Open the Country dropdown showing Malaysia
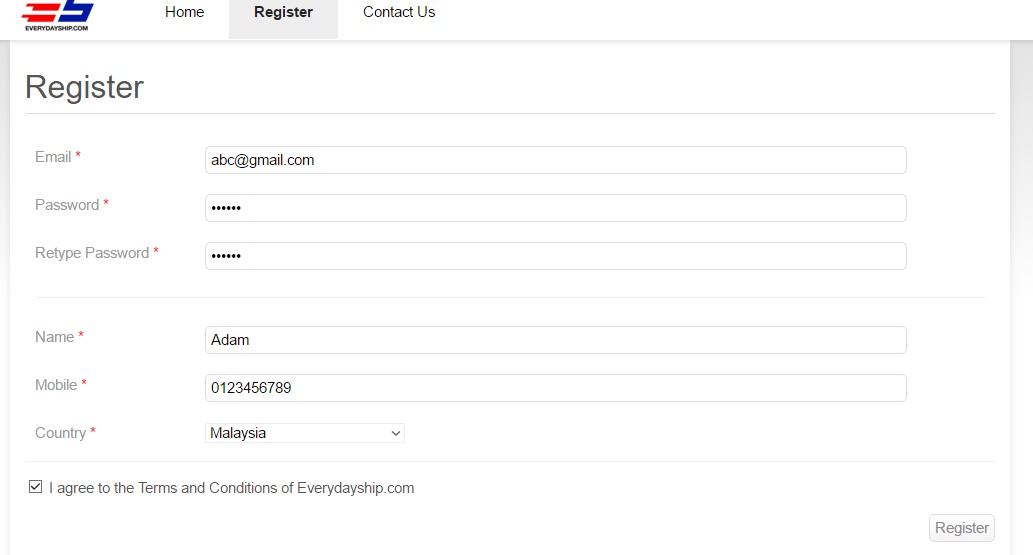 (304, 433)
